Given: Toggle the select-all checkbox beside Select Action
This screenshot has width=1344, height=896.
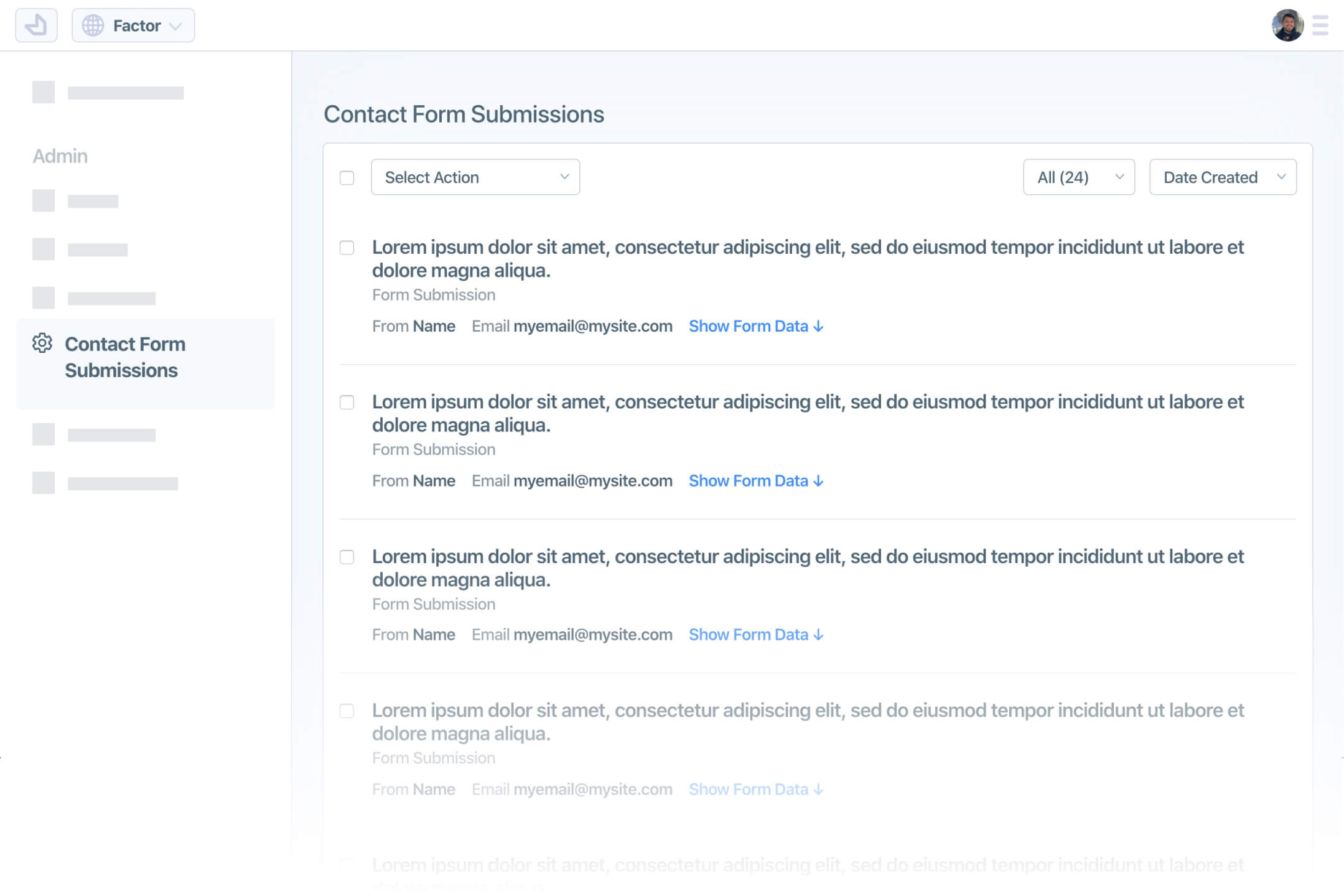Looking at the screenshot, I should coord(347,178).
